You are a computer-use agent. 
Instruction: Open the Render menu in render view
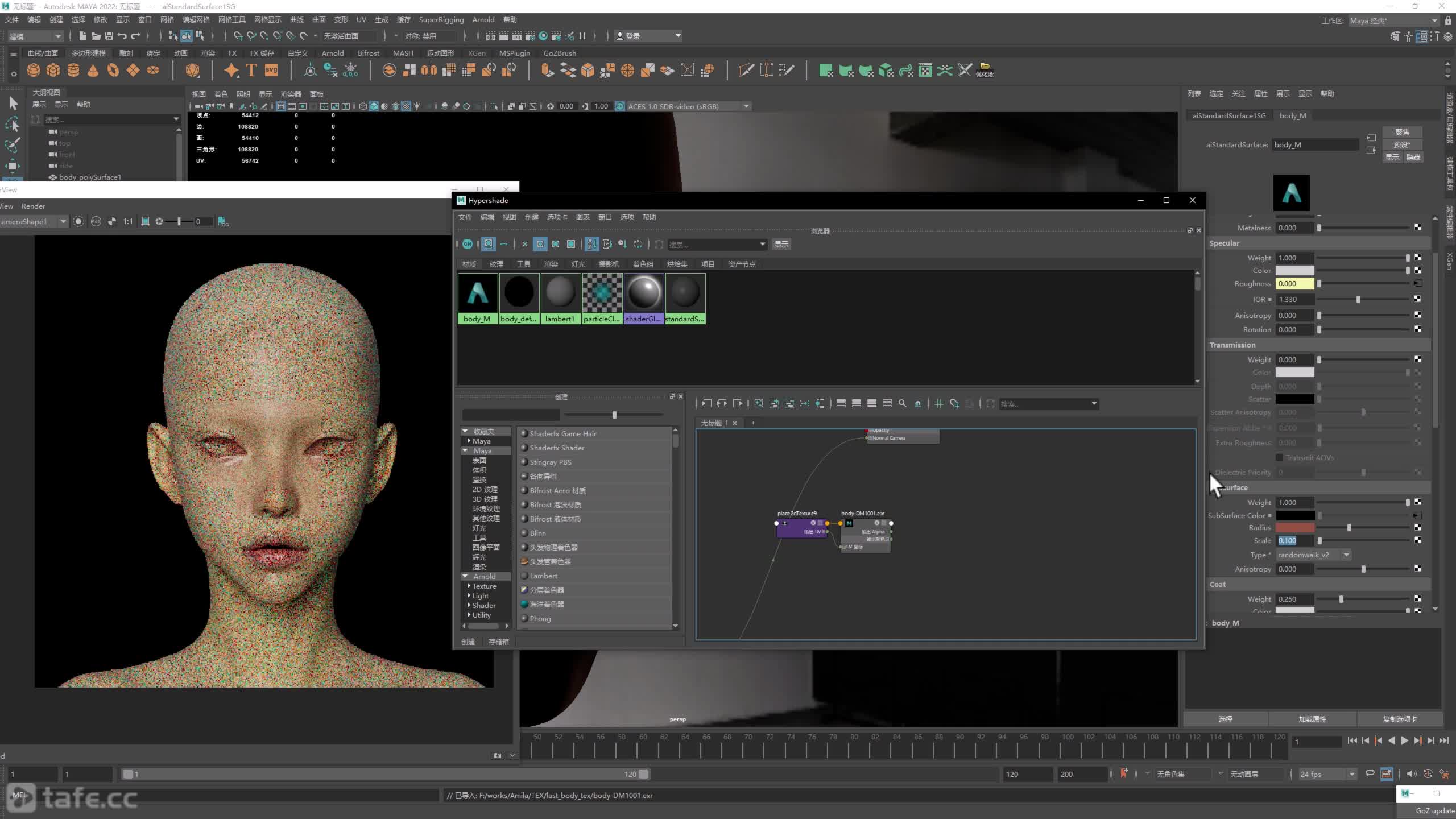pos(33,206)
